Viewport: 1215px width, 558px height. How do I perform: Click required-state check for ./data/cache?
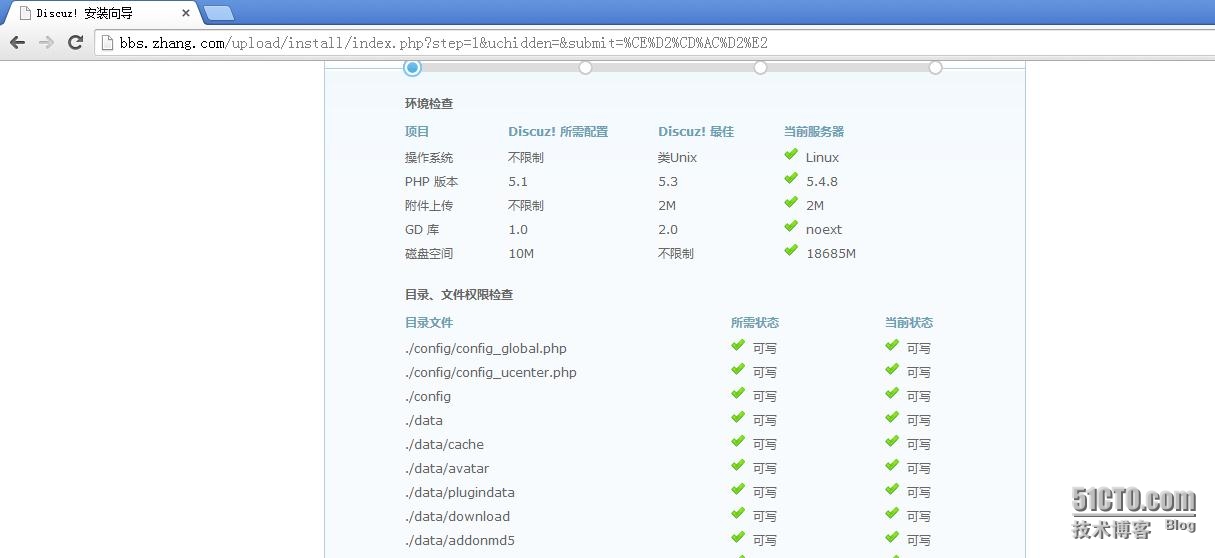click(738, 442)
